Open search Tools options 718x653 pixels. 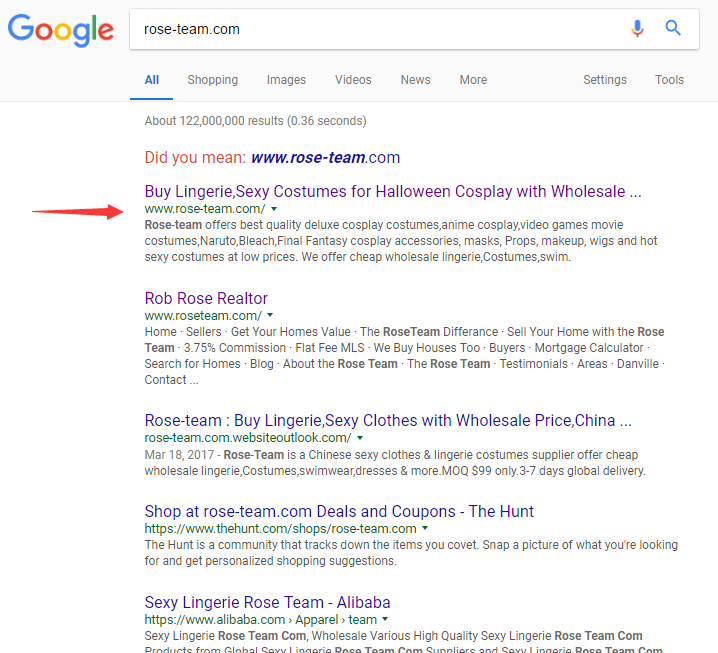tap(669, 80)
